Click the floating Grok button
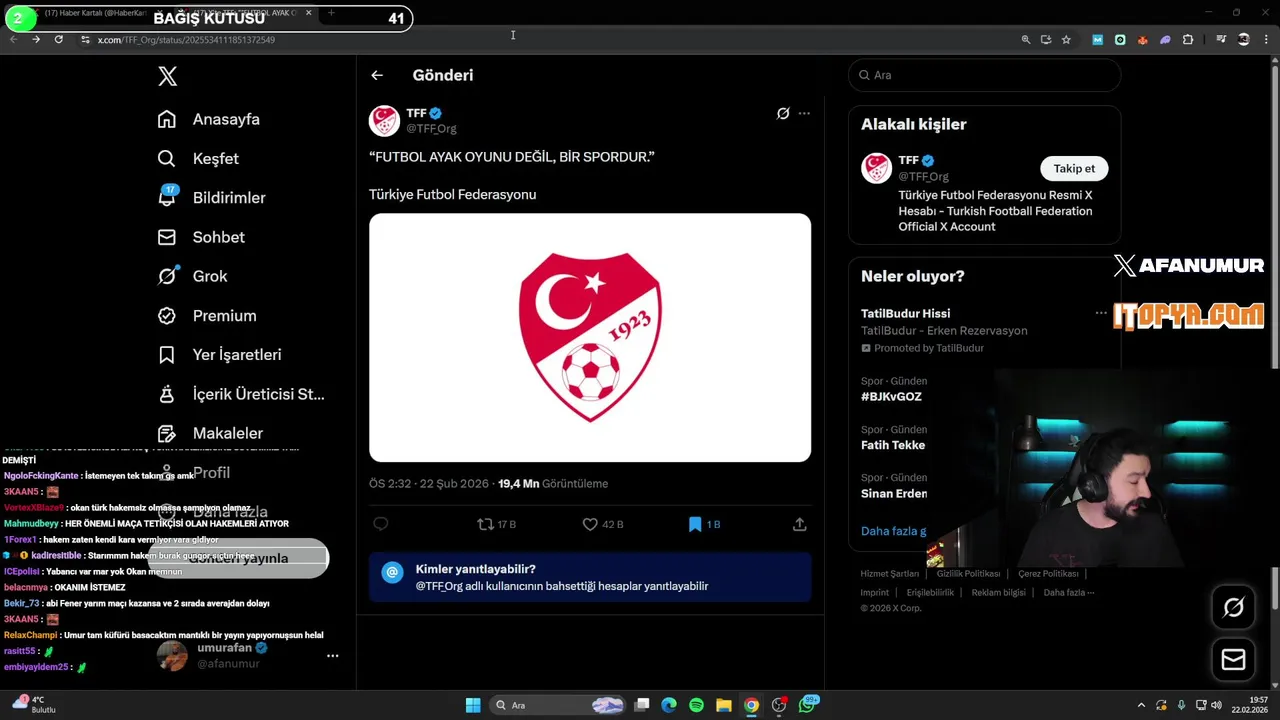 (x=1233, y=607)
